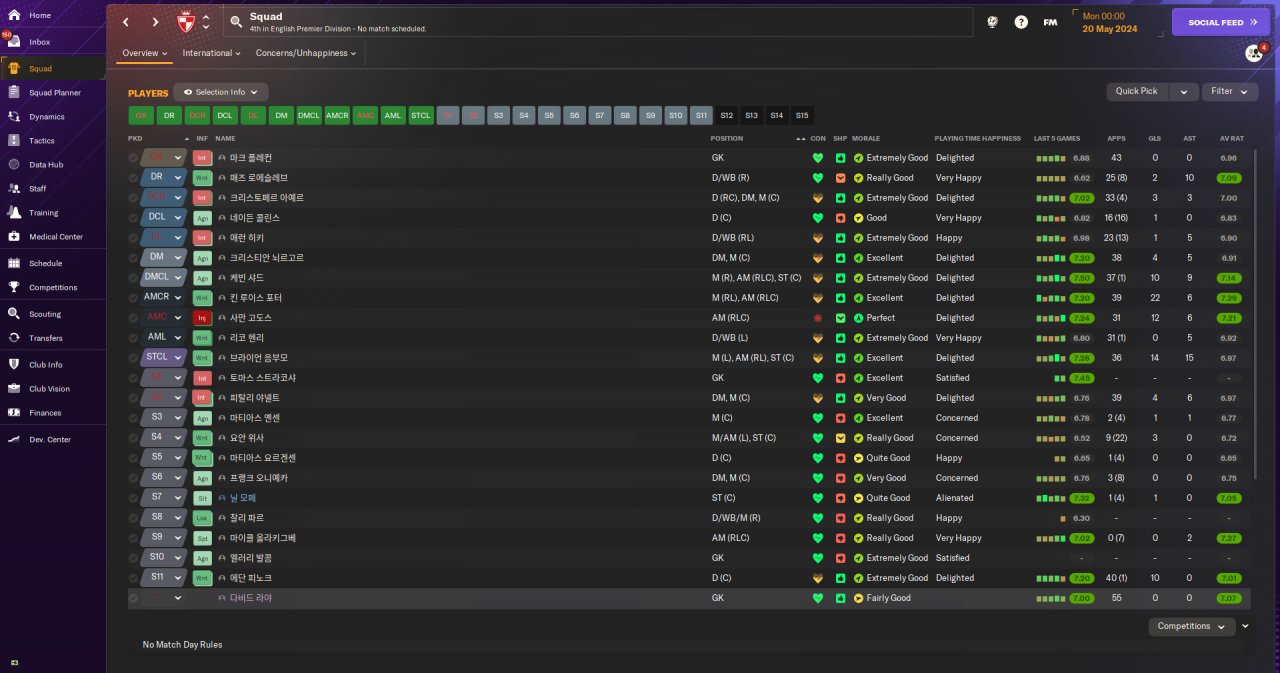Click the squad search field titled Squad

[x=597, y=22]
